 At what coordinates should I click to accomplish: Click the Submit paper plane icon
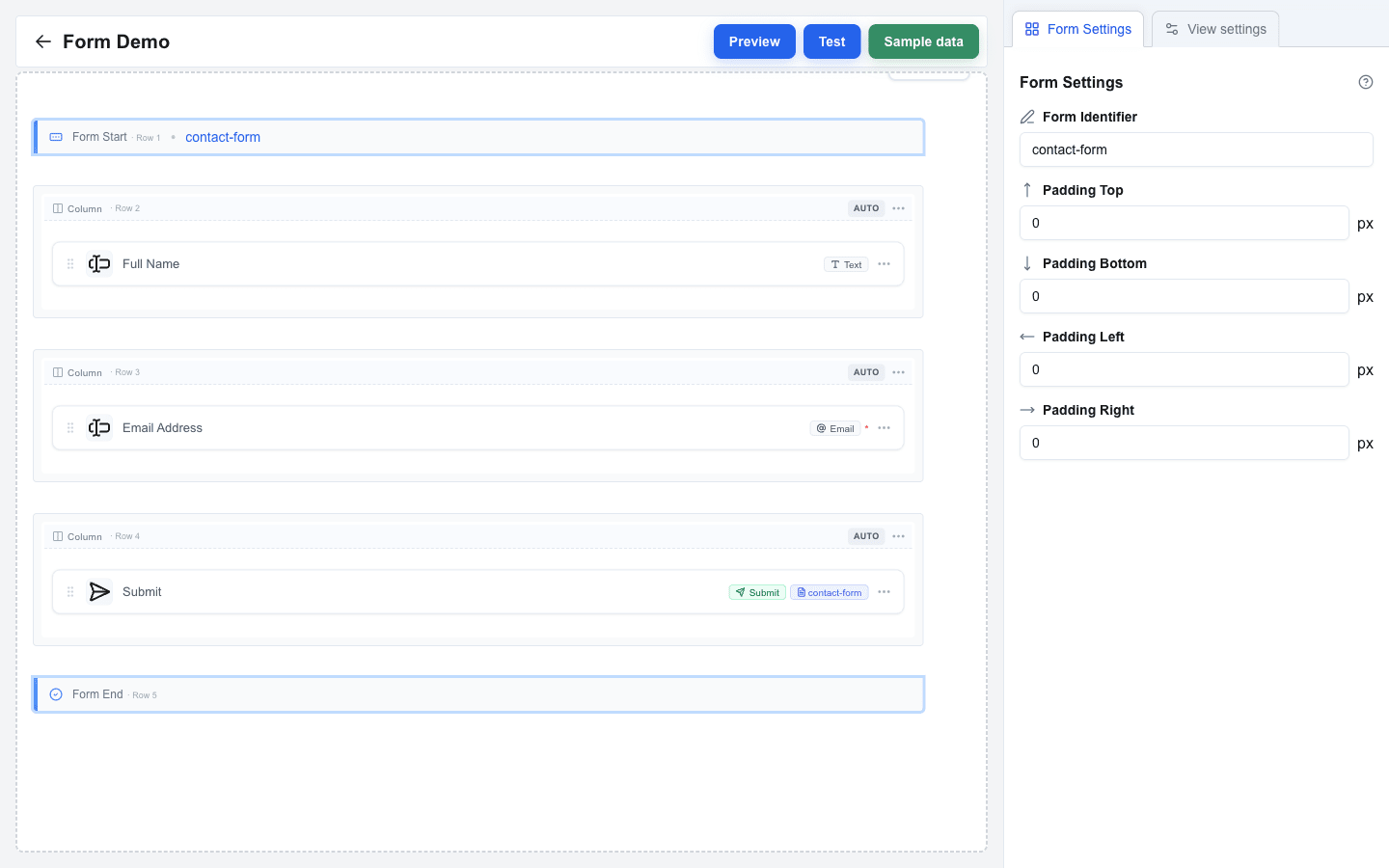99,592
